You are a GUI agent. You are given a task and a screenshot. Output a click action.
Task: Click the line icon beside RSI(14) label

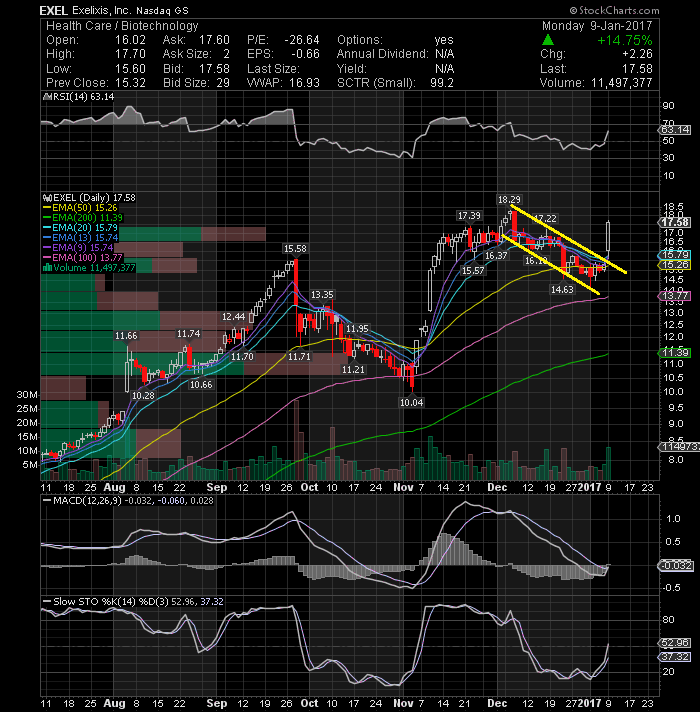[x=47, y=97]
